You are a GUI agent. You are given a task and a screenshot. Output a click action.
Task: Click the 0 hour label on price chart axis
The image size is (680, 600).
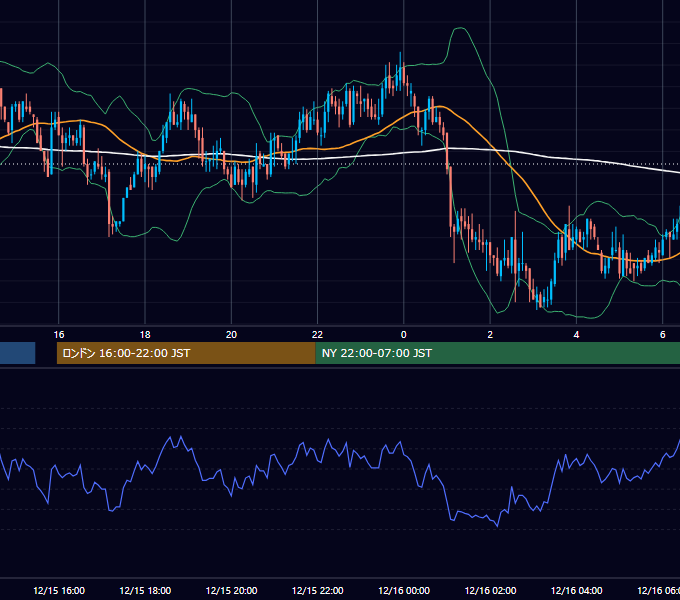click(404, 335)
